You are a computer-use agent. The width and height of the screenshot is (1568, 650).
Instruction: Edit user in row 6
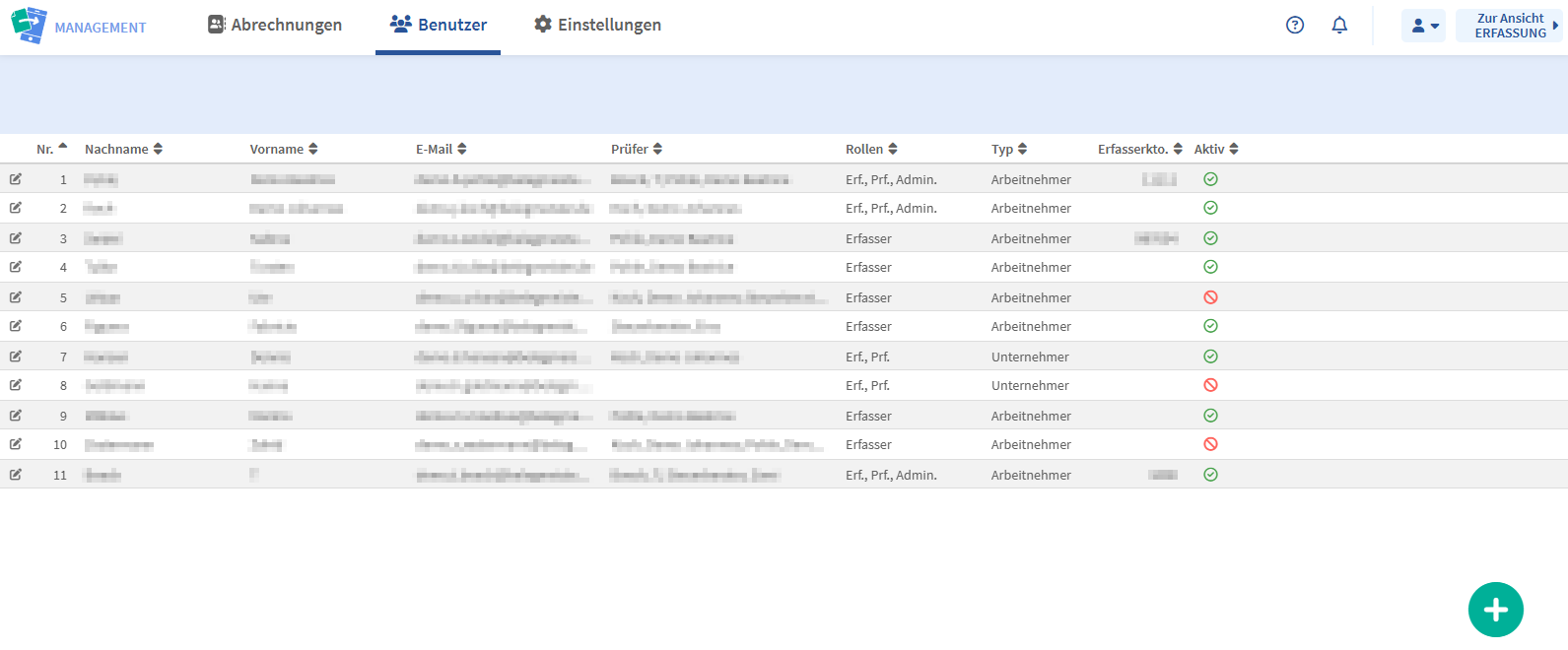click(16, 326)
